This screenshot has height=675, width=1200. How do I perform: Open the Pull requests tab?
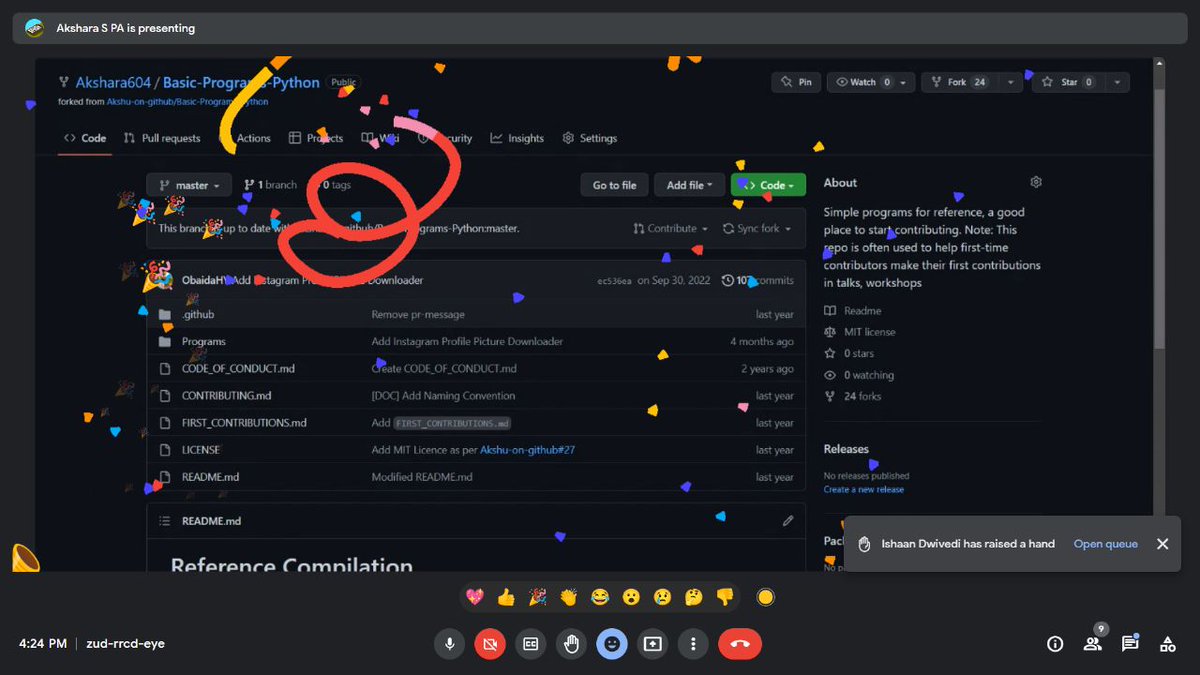pos(162,138)
